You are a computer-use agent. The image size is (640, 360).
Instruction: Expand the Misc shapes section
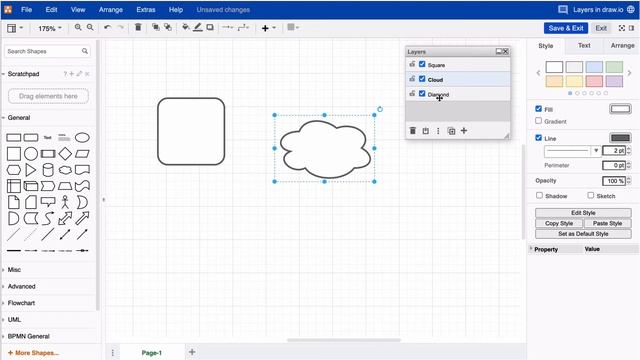[14, 270]
